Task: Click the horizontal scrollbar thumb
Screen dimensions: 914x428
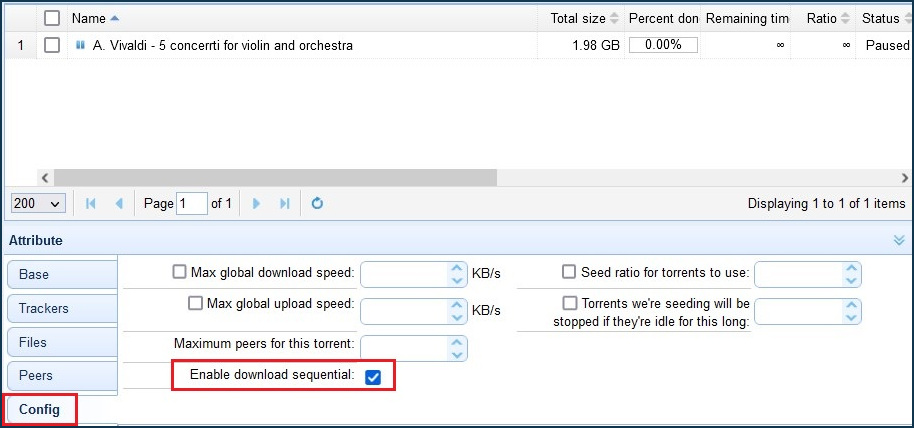Action: click(x=276, y=178)
